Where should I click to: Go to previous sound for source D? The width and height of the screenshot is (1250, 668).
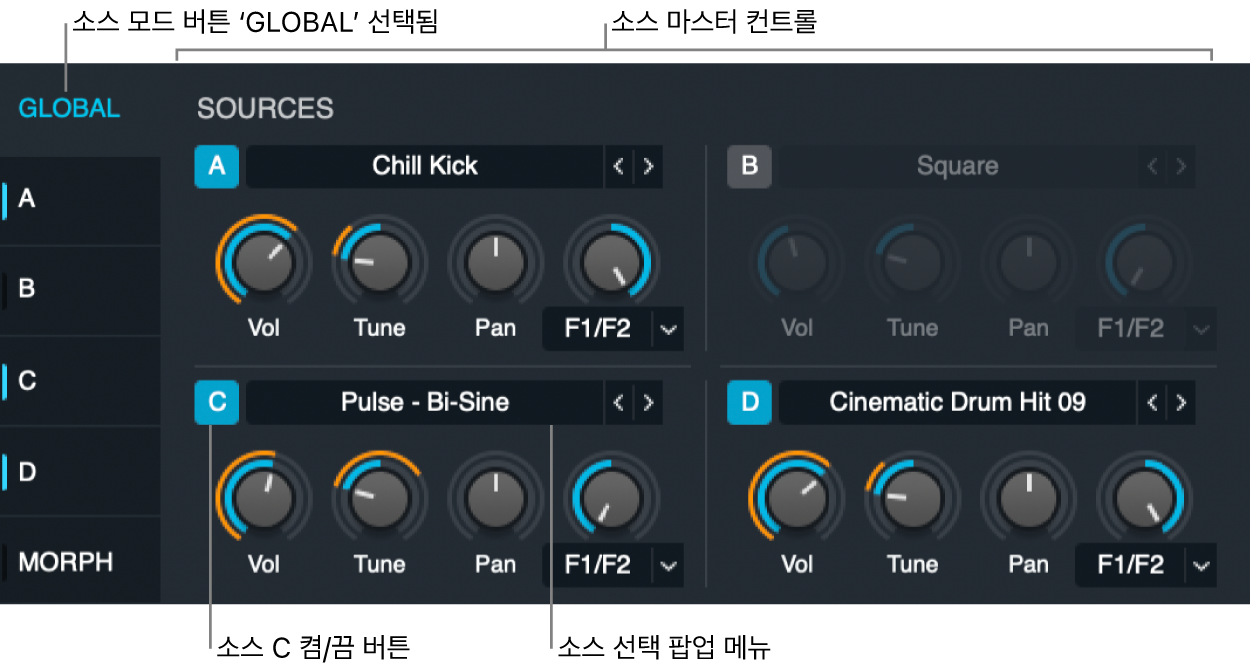(1152, 402)
